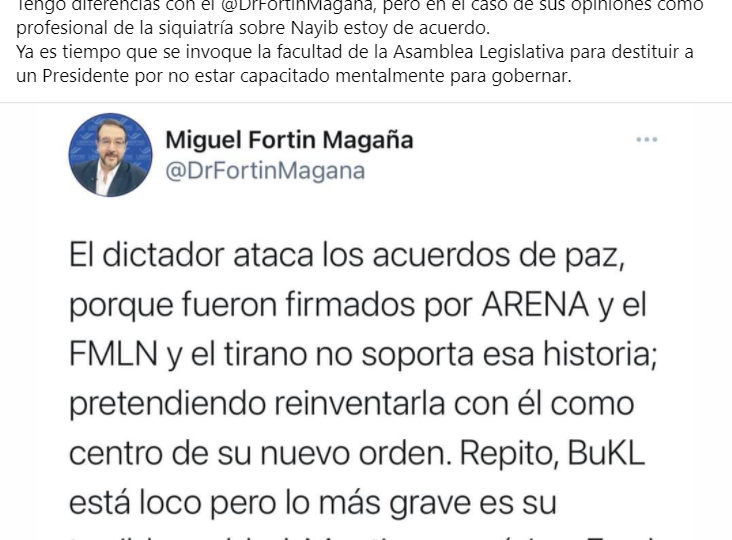The image size is (732, 540).
Task: Click the line 'porque fueron firmados por ARENA'
Action: 358,306
